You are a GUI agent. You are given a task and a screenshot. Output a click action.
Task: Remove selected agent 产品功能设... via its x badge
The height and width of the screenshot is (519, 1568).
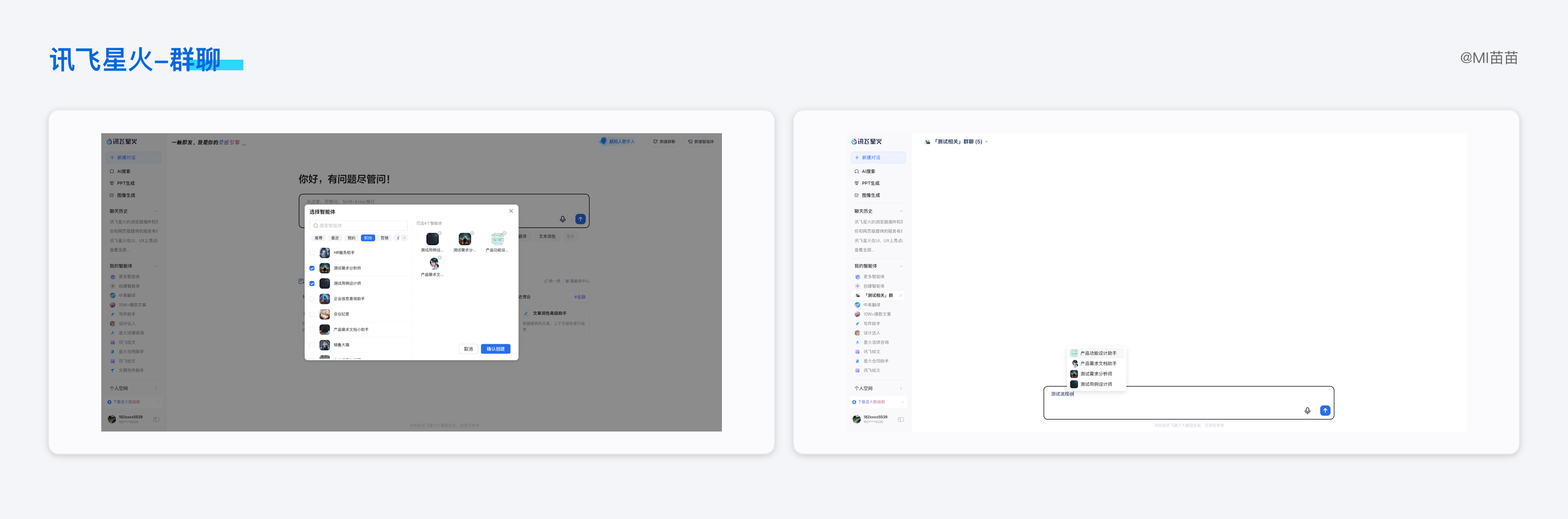pos(505,233)
